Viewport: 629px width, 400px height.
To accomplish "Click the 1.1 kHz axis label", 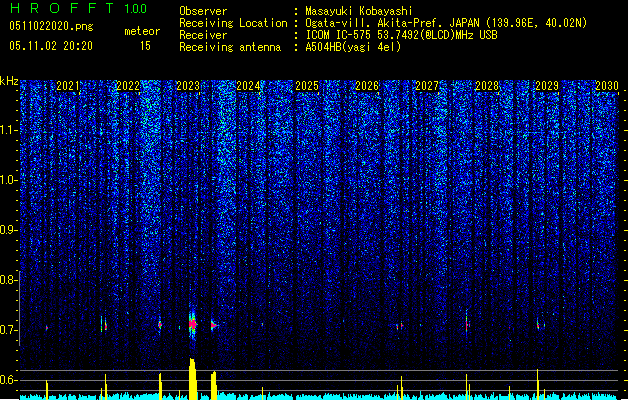I will pos(9,130).
